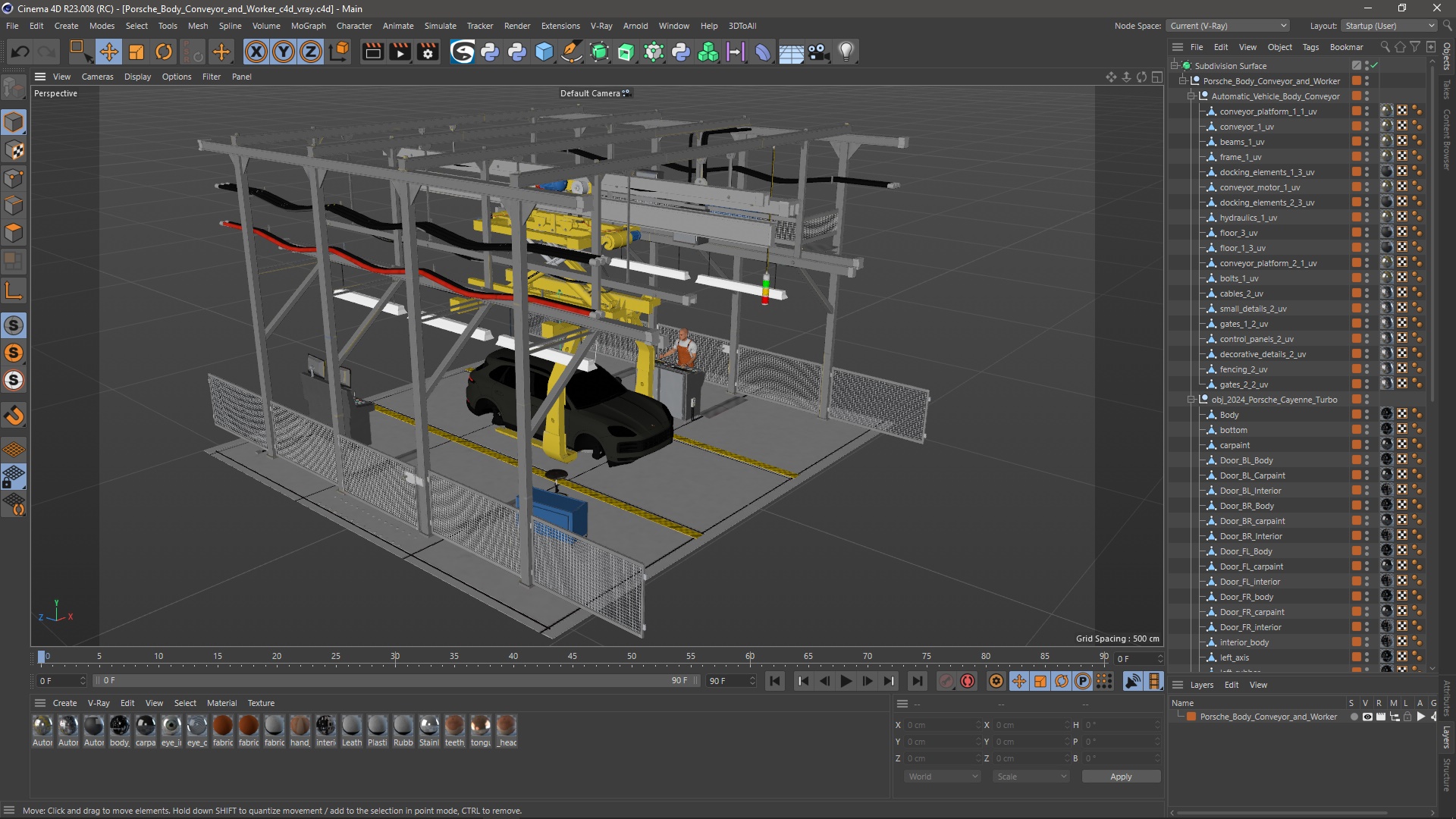Open Layout dropdown Startup (User)
Screen dimensions: 1456x819
[x=1389, y=26]
